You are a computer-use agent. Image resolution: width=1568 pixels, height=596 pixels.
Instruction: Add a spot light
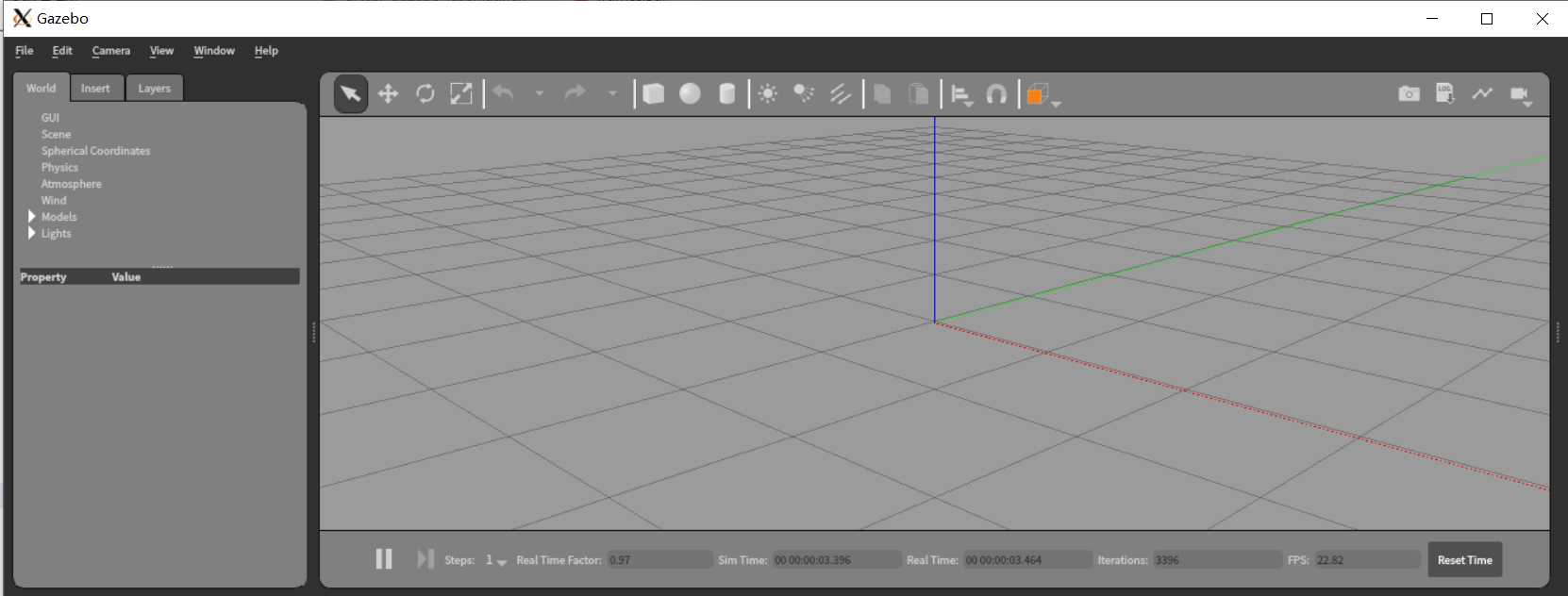pos(804,93)
